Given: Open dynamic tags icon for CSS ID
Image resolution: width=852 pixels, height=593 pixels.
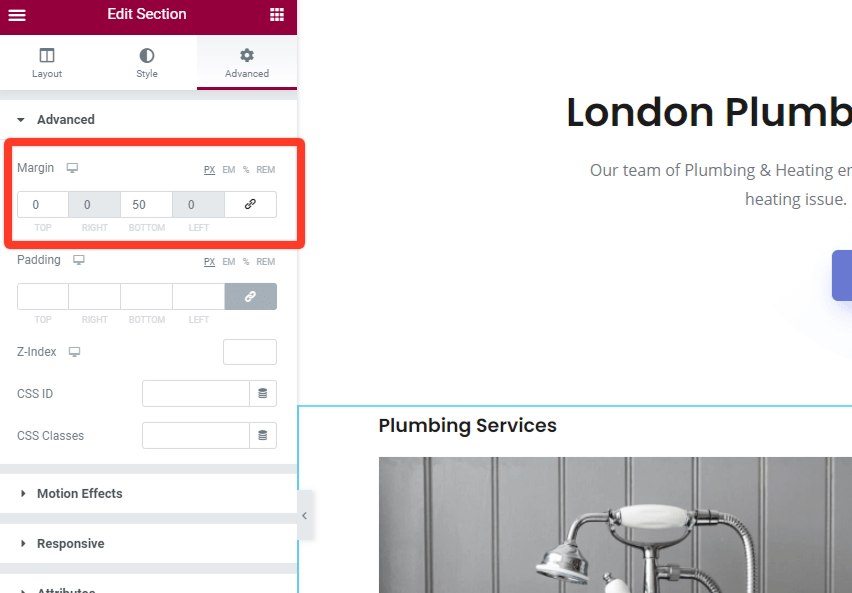Looking at the screenshot, I should 263,394.
